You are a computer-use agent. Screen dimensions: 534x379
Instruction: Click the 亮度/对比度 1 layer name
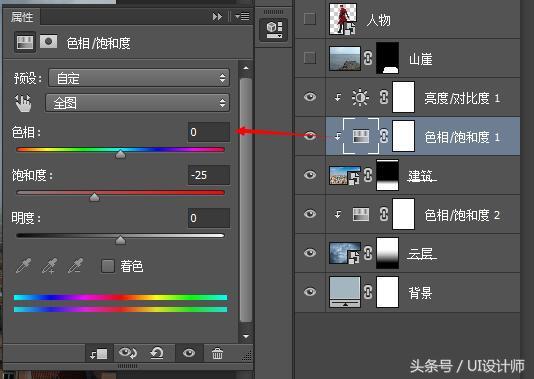(x=462, y=98)
